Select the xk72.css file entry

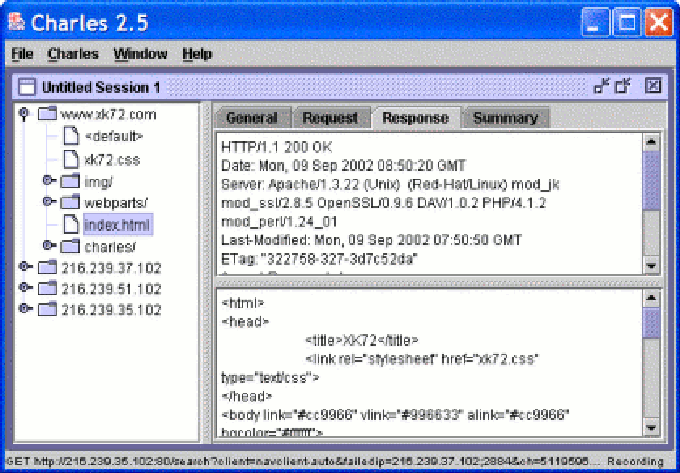tap(112, 160)
